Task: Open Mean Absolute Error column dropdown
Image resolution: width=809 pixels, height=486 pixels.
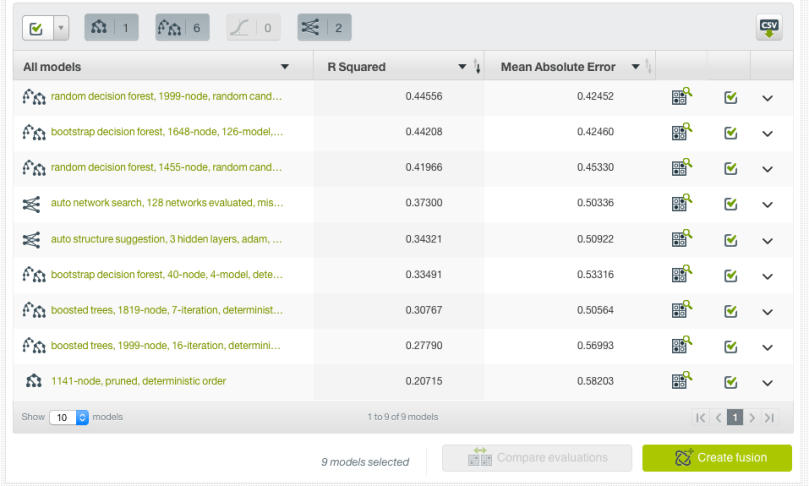Action: click(636, 67)
